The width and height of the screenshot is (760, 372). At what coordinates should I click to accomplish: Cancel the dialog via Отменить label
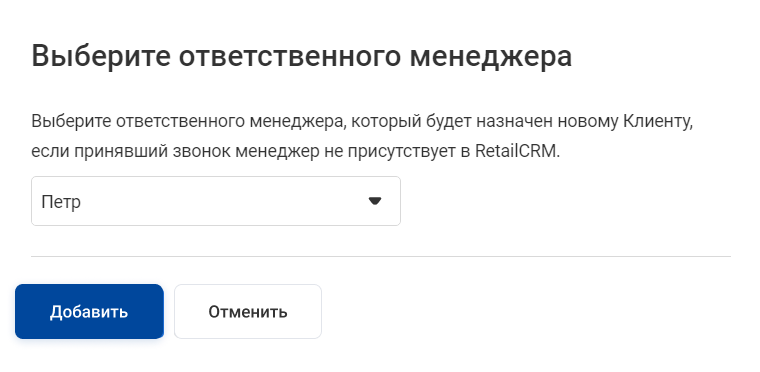(x=248, y=312)
